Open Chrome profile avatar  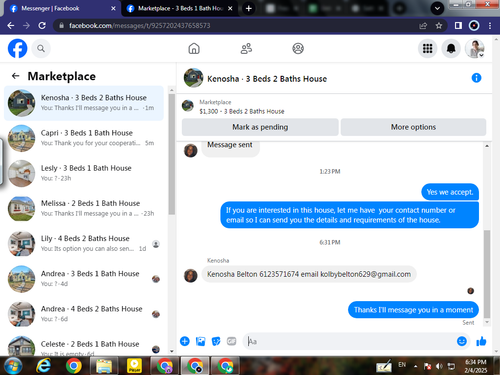pos(474,26)
